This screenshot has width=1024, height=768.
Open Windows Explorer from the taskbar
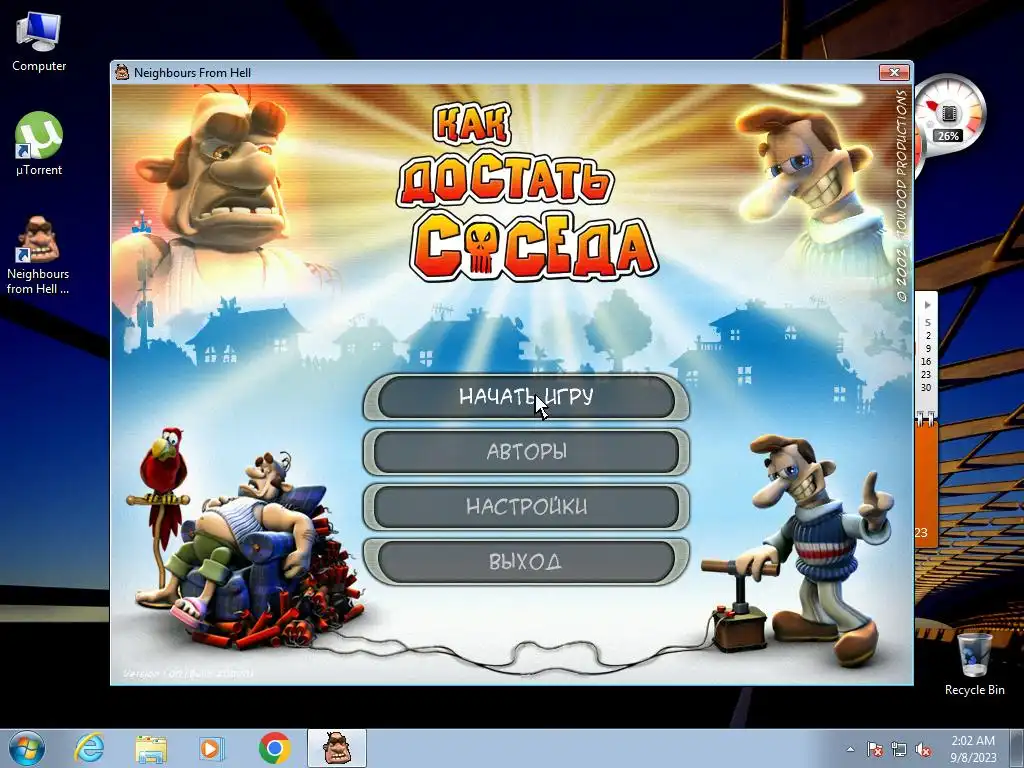click(151, 748)
